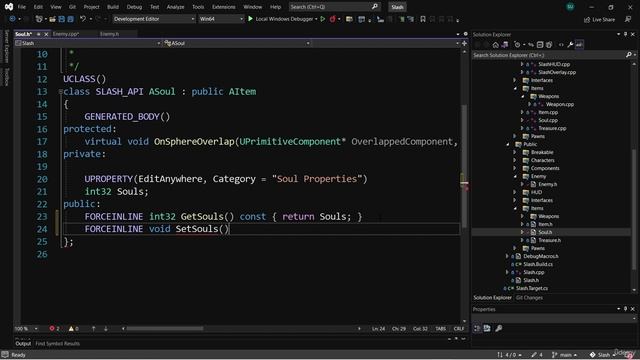Expand the Components folder

coord(515,168)
